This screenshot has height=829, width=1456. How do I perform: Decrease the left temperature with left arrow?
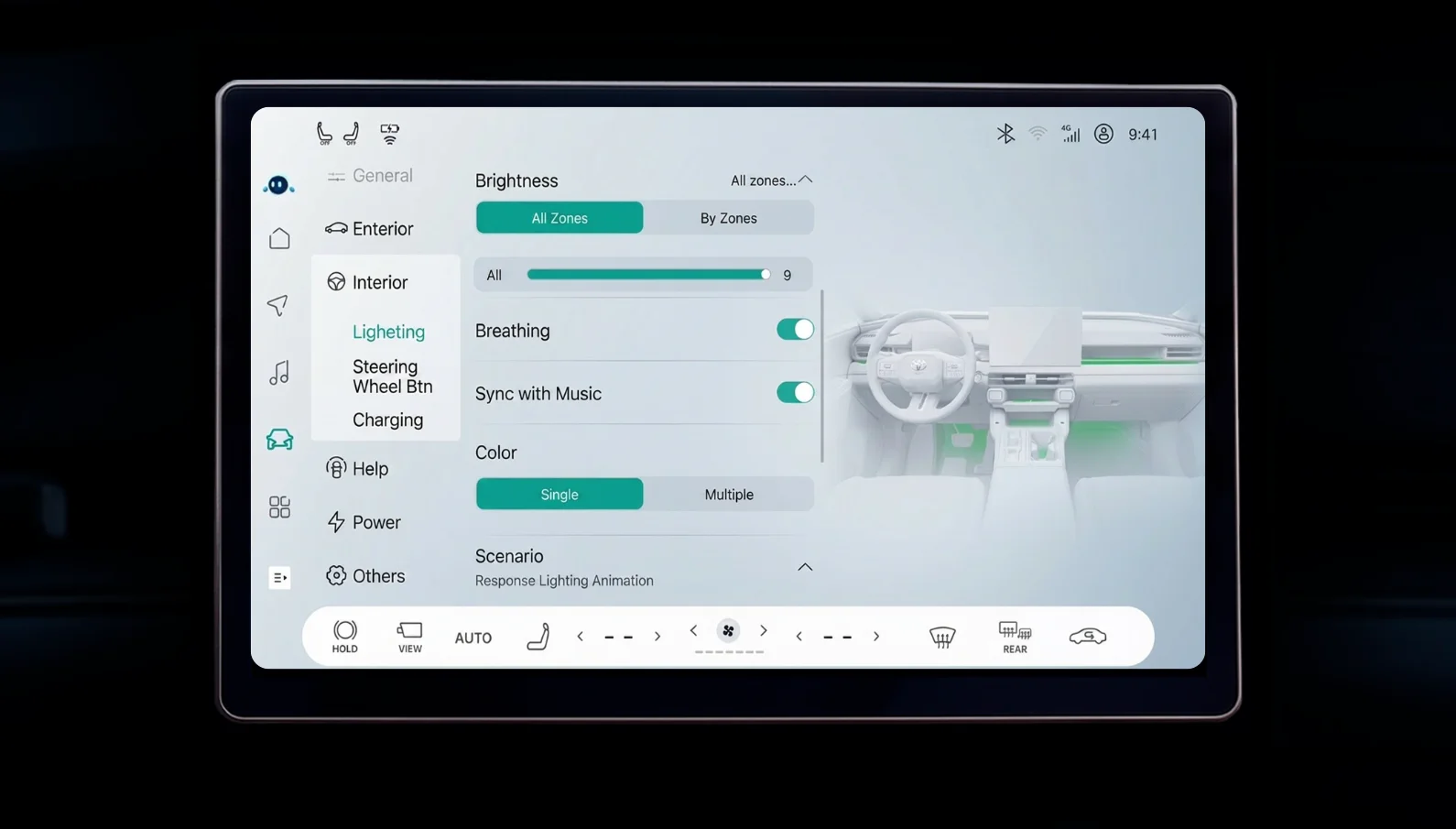tap(580, 637)
